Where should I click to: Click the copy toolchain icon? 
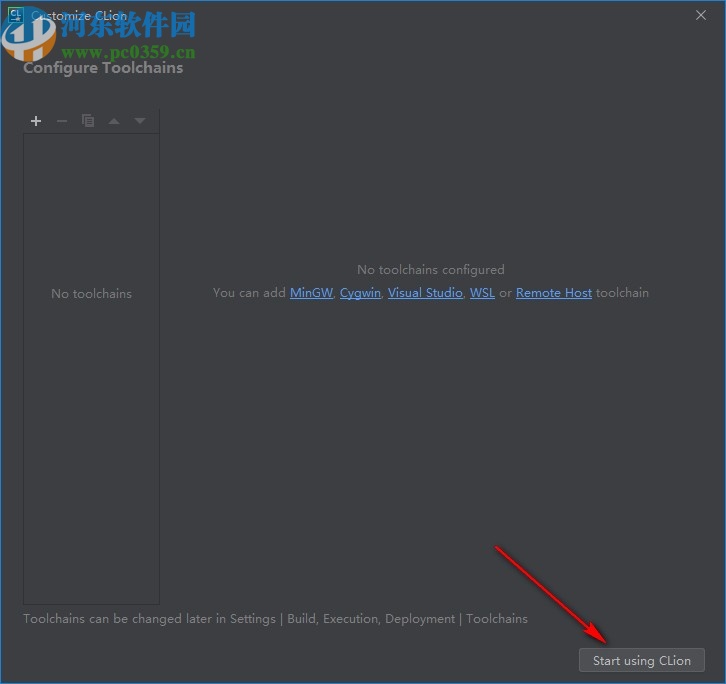coord(88,121)
